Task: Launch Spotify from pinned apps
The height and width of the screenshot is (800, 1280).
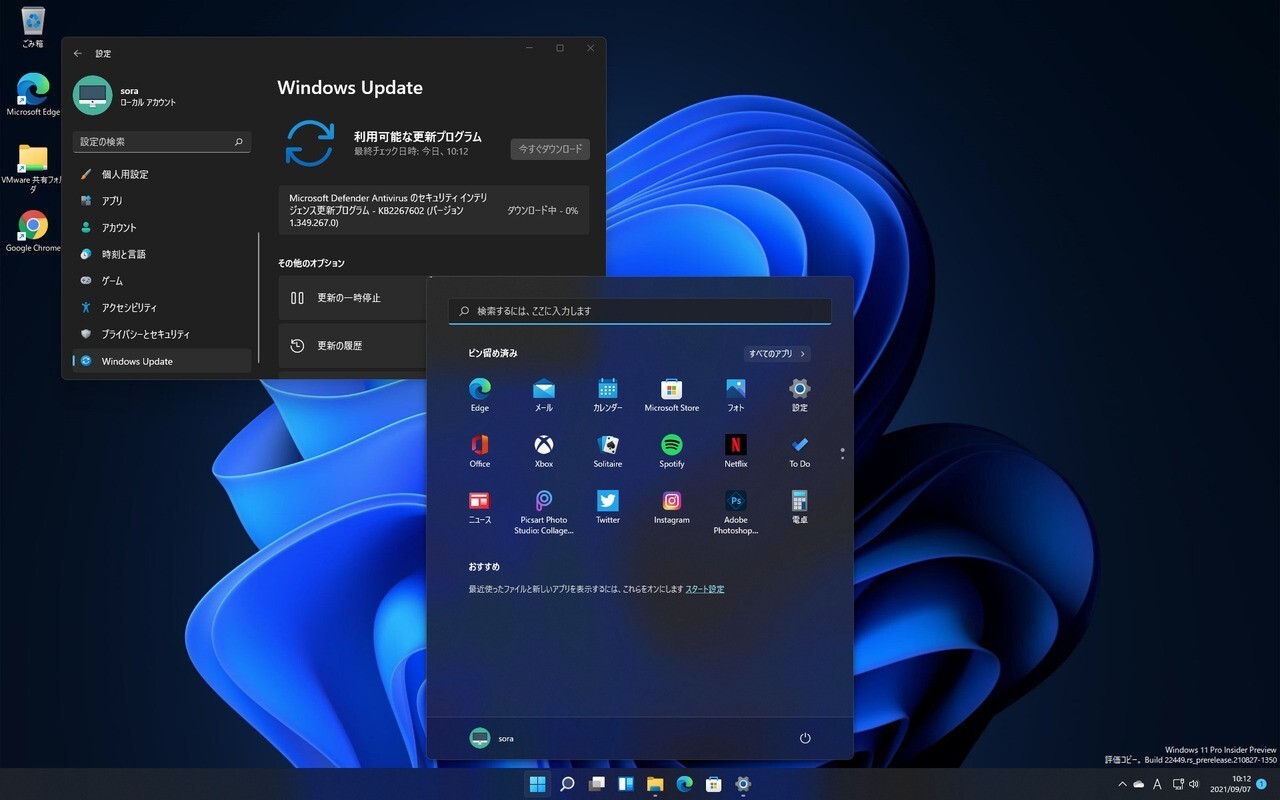Action: click(672, 450)
